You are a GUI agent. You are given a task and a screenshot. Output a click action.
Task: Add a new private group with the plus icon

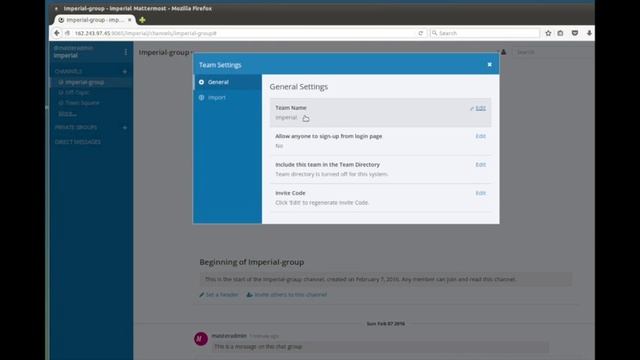click(x=124, y=128)
